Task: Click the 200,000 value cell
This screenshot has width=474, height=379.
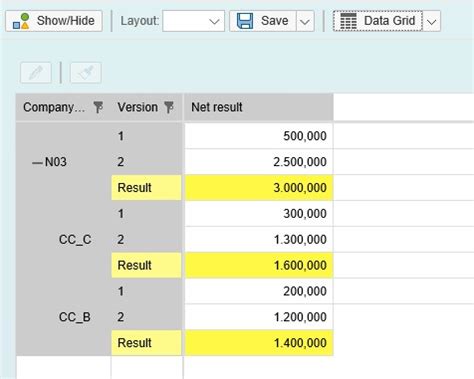Action: tap(259, 291)
